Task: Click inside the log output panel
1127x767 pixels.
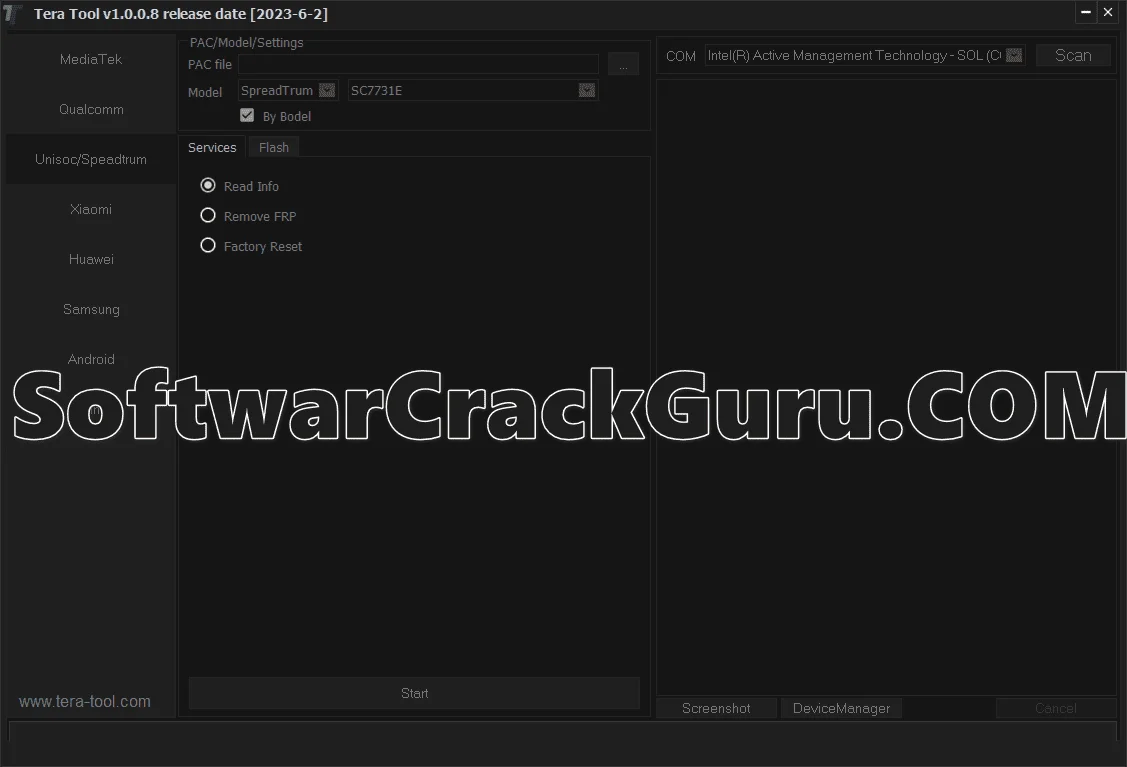Action: [887, 387]
